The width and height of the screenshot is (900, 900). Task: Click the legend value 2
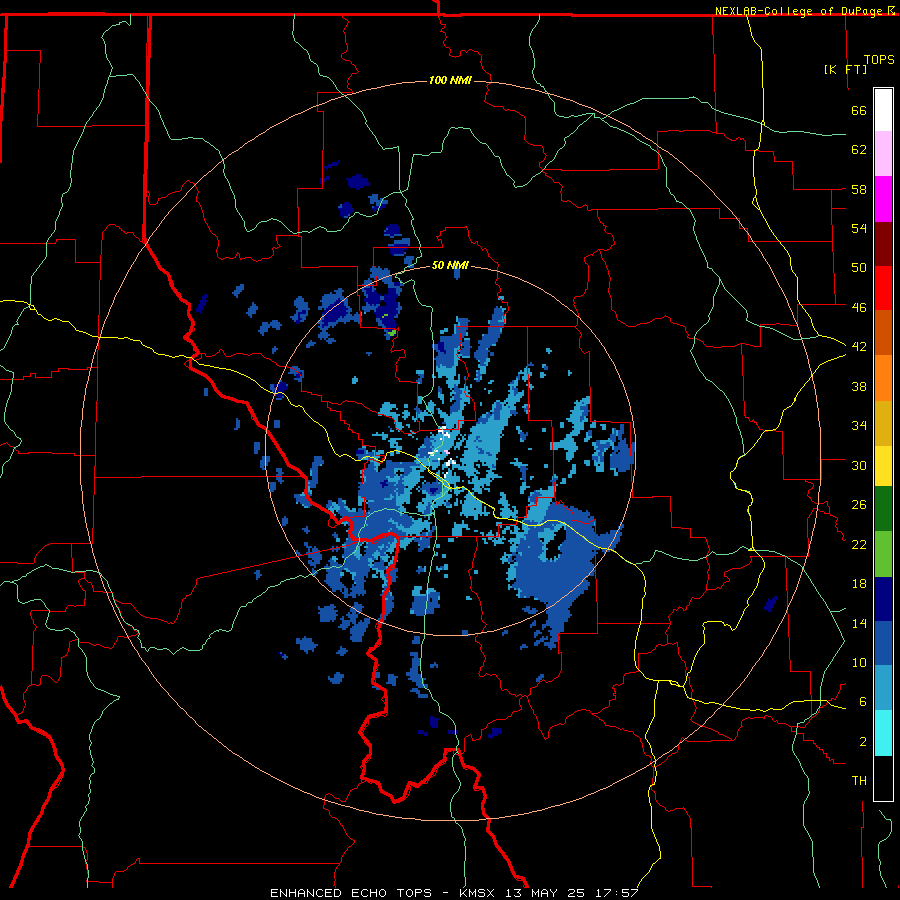[862, 742]
